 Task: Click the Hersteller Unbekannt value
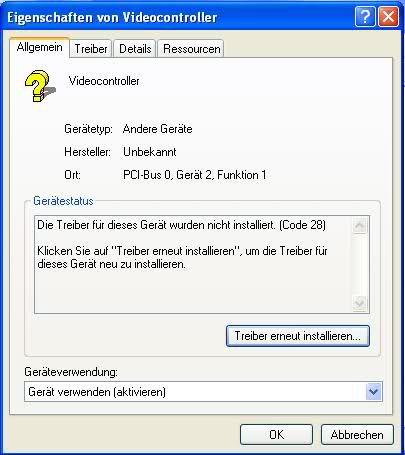[150, 152]
